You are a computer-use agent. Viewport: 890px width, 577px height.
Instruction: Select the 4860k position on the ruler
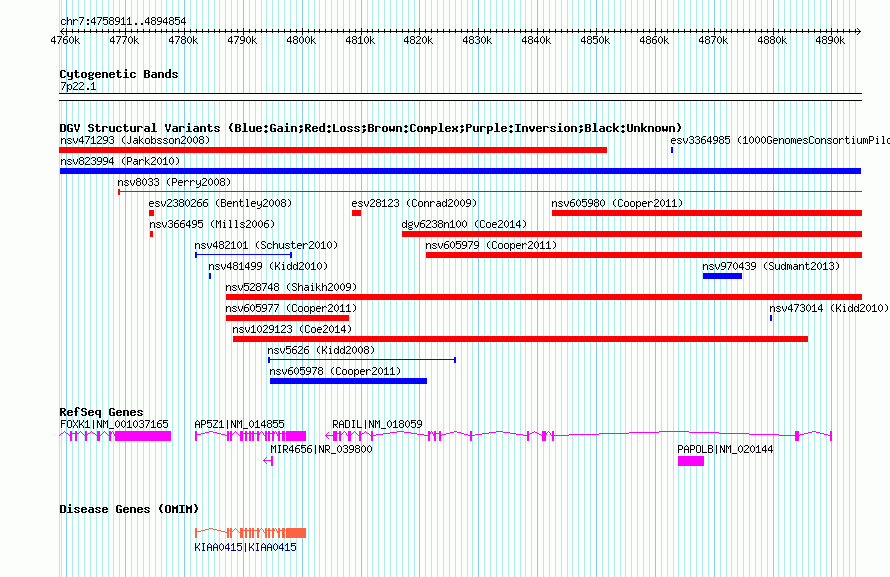pyautogui.click(x=654, y=41)
